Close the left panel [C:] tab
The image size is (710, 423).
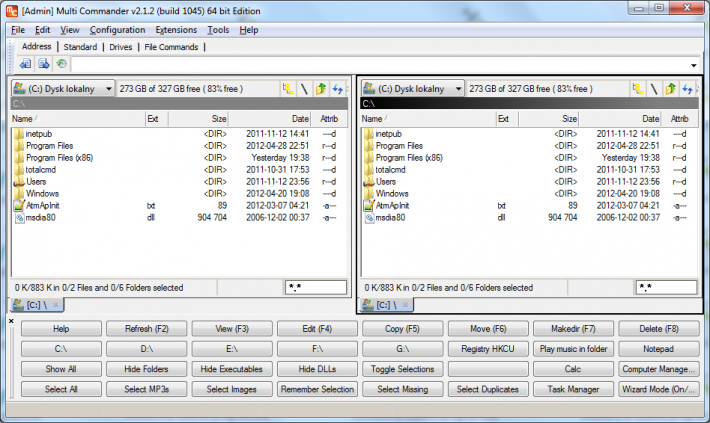click(56, 305)
